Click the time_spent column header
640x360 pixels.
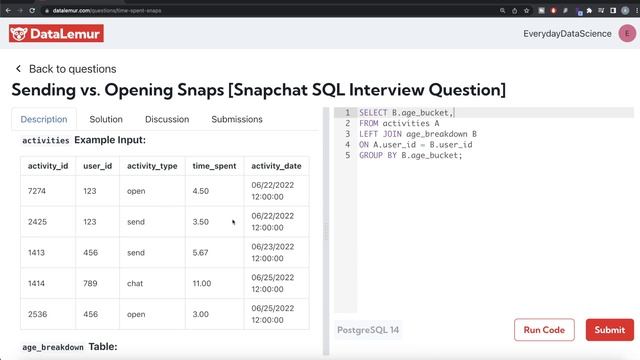pos(214,166)
